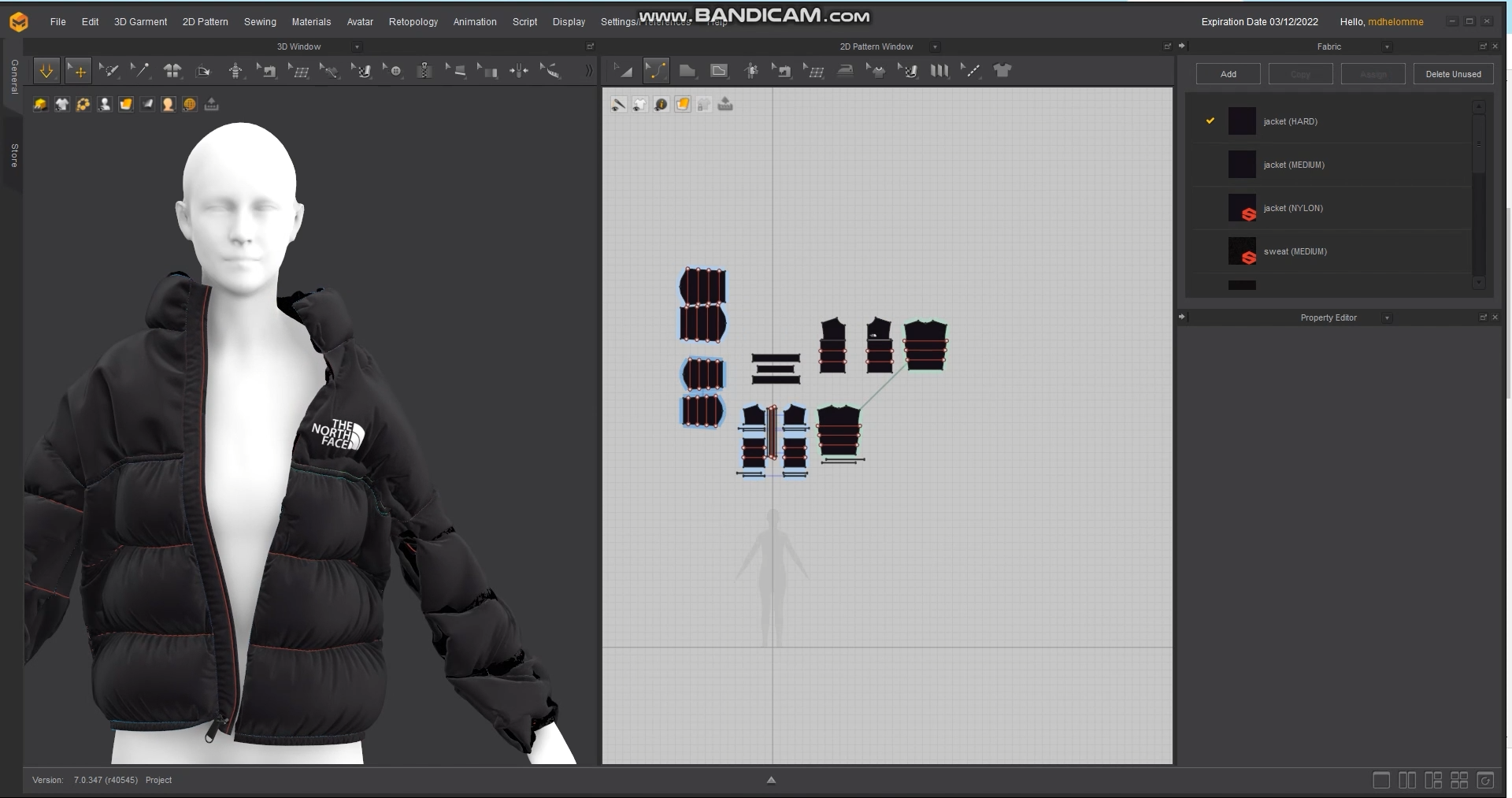
Task: Toggle pattern visibility in the 2D window
Action: pos(640,104)
